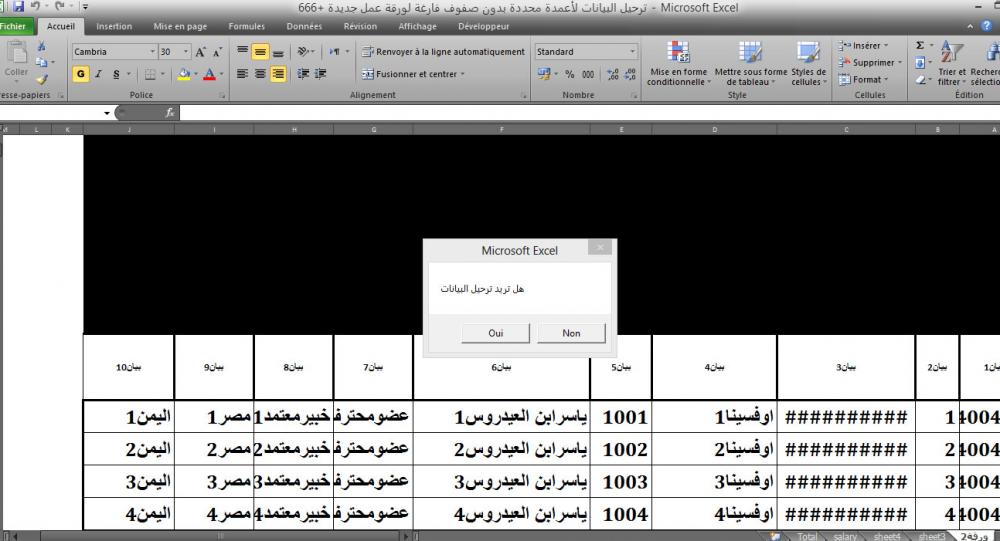
Task: Toggle bold G formatting
Action: tap(80, 74)
